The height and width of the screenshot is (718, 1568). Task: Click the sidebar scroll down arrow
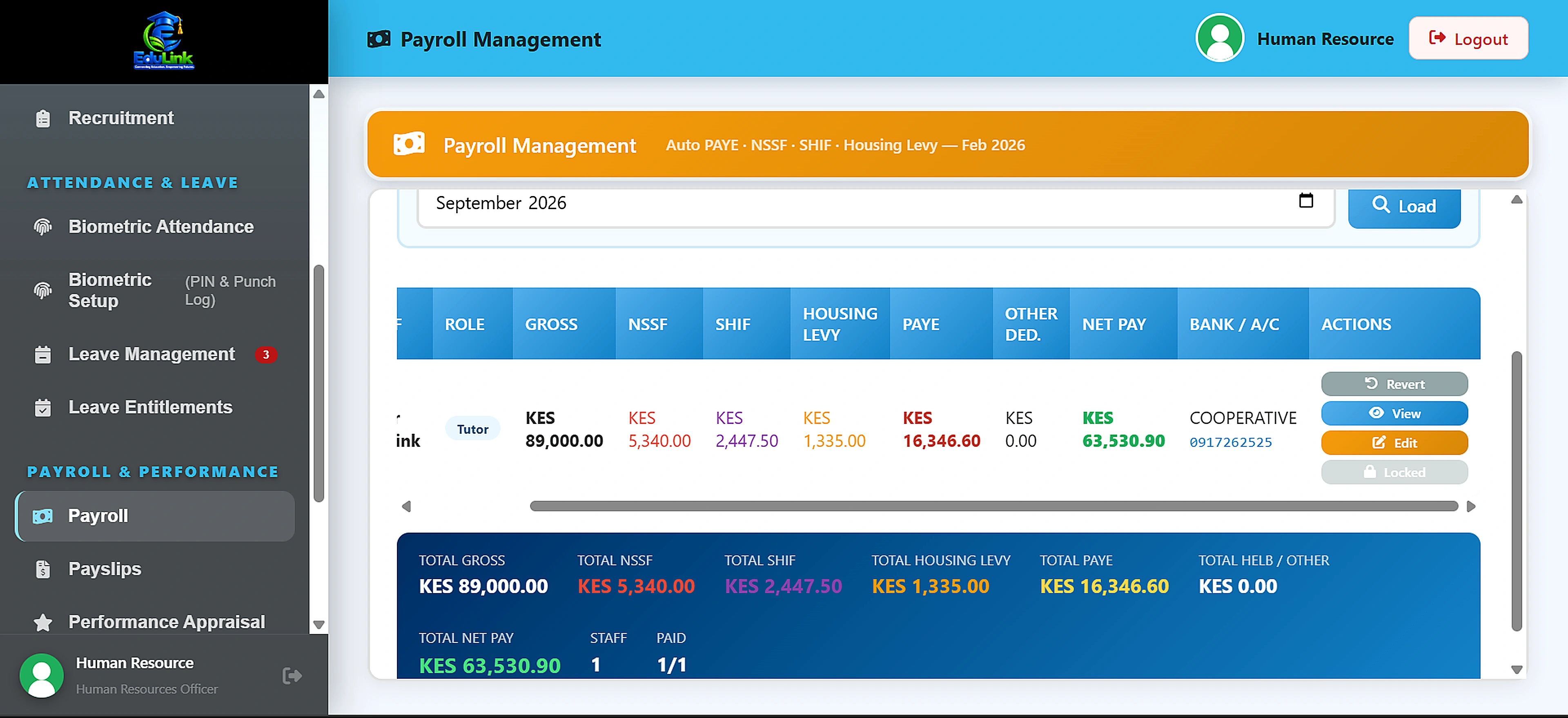point(319,624)
